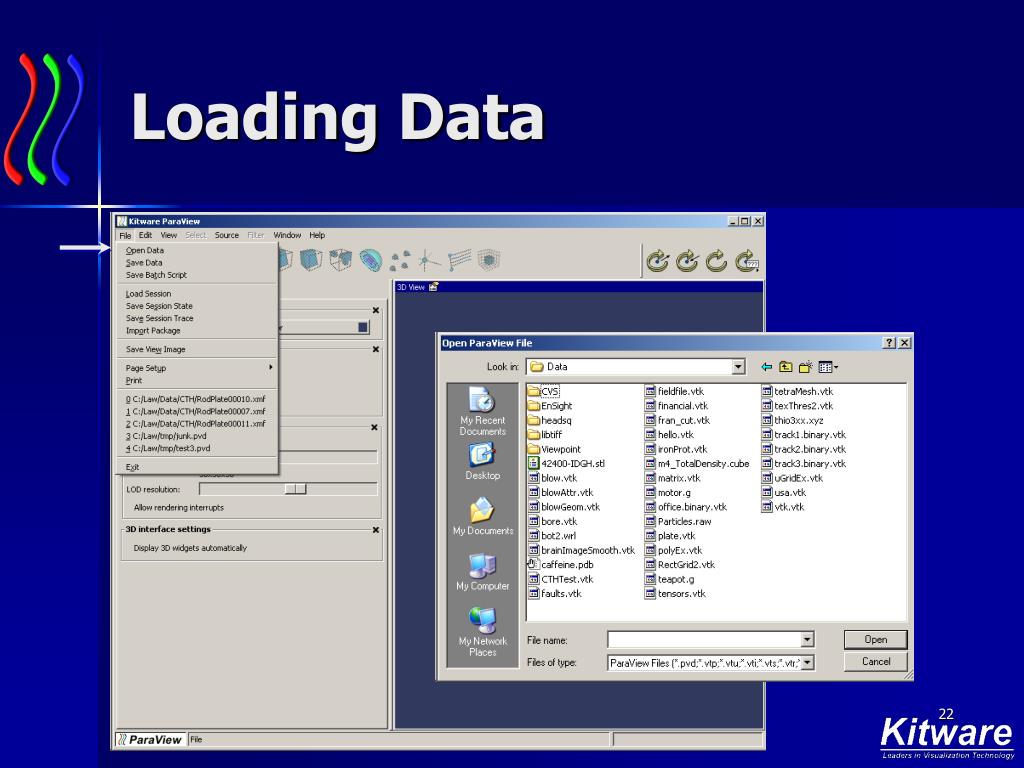Select the uGridEx.vtk file
Image resolution: width=1024 pixels, height=768 pixels.
(792, 478)
